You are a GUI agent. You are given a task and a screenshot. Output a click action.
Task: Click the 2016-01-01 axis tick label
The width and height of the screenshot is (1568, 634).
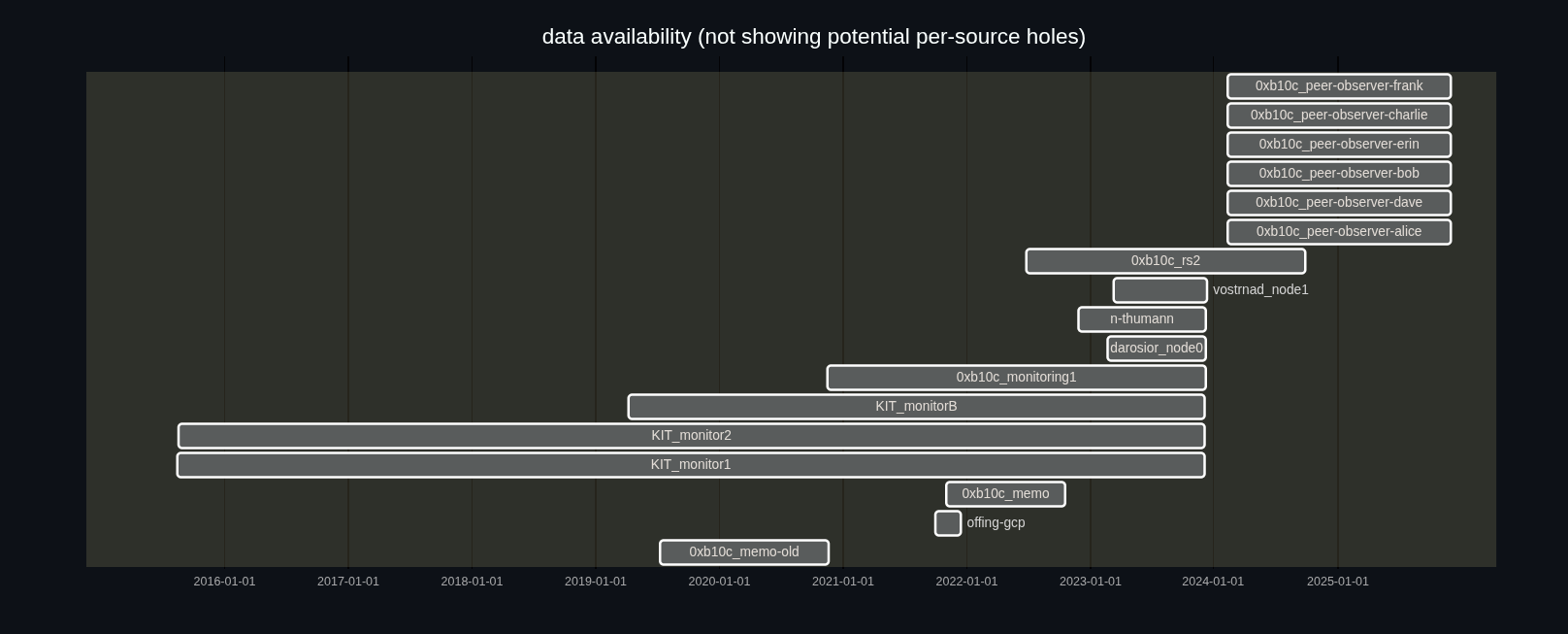coord(224,582)
